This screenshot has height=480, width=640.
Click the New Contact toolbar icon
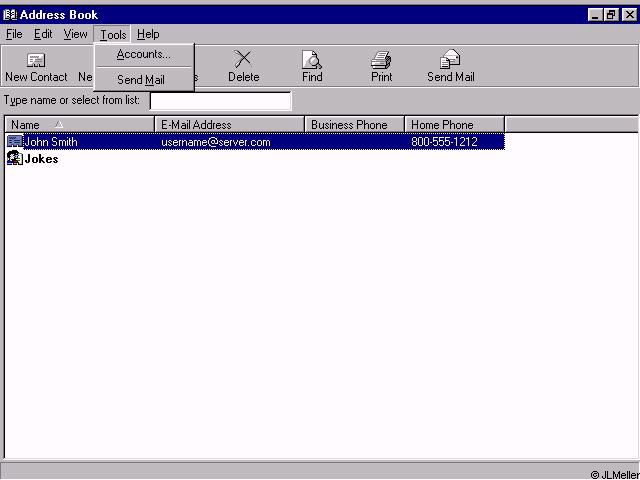click(x=36, y=61)
